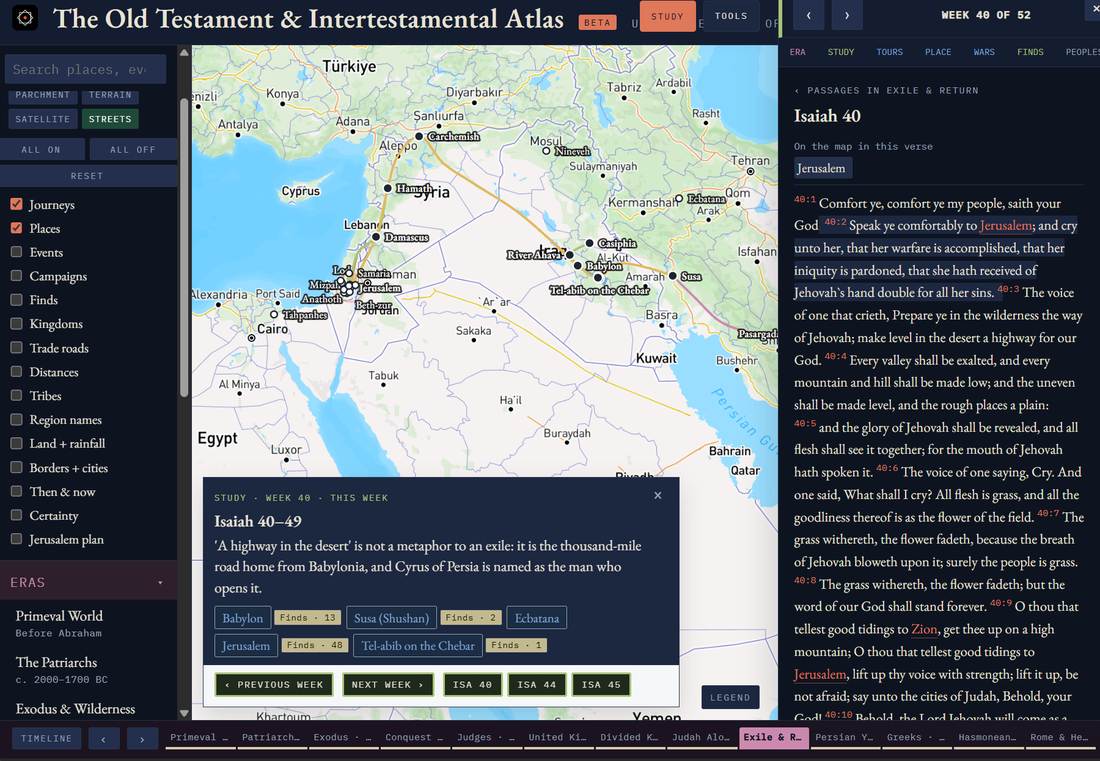
Task: Click the Susa map marker
Action: [x=672, y=276]
